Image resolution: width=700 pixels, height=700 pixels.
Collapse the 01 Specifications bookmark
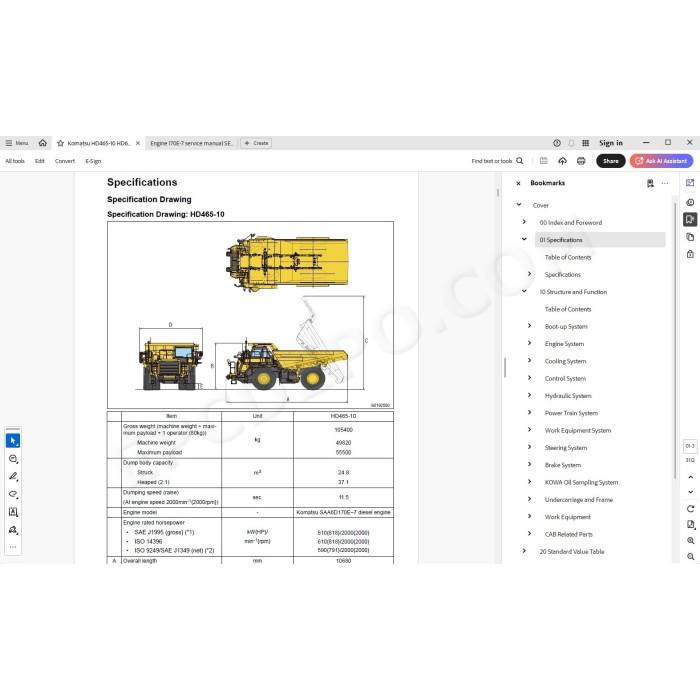[x=524, y=239]
